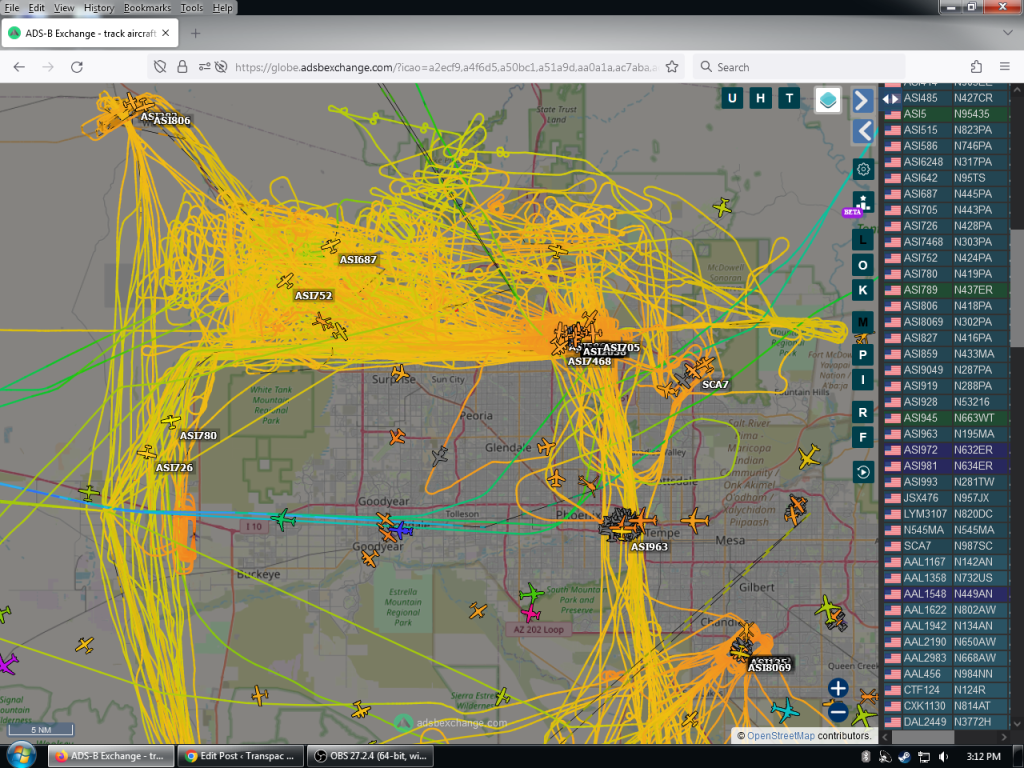Screen dimensions: 1024x768
Task: Select the cyan aircraft near zoom controls
Action: pyautogui.click(x=784, y=710)
